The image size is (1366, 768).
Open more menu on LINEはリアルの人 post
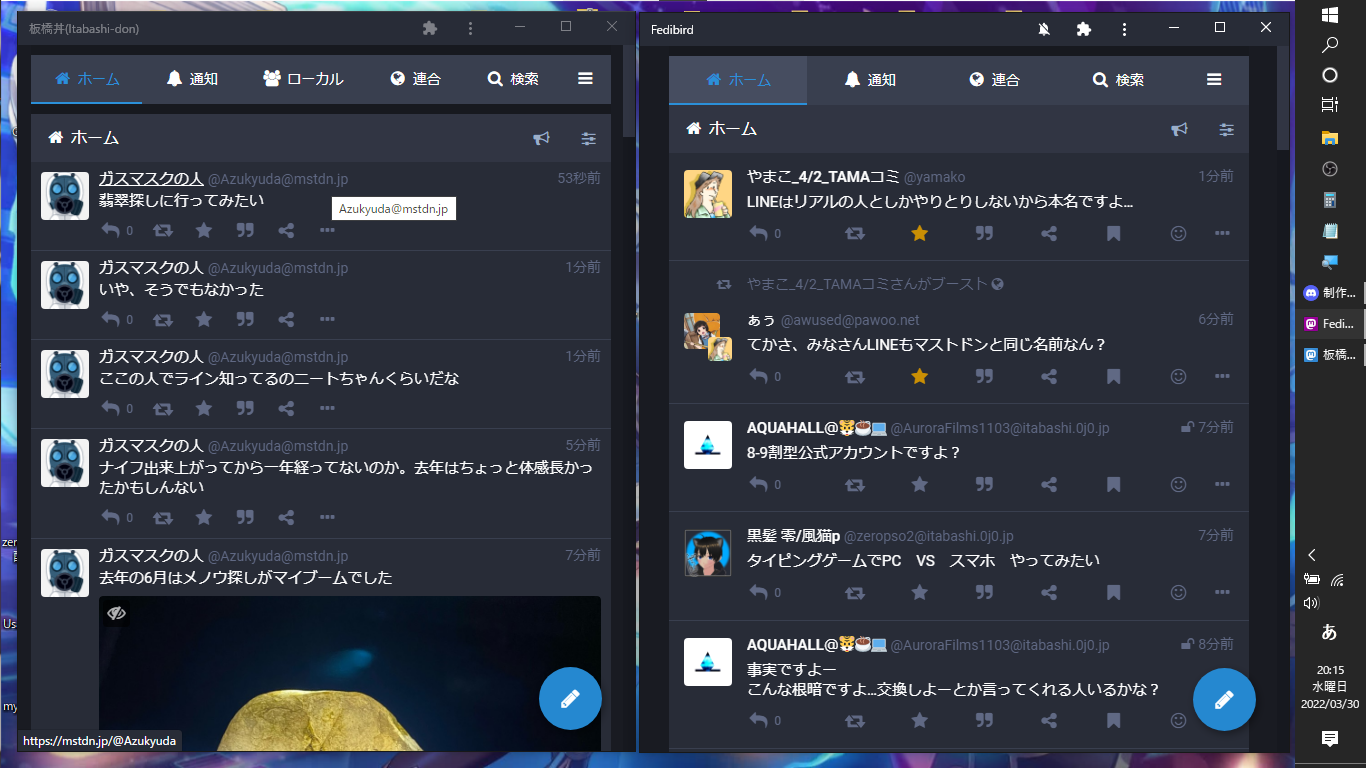(1222, 233)
